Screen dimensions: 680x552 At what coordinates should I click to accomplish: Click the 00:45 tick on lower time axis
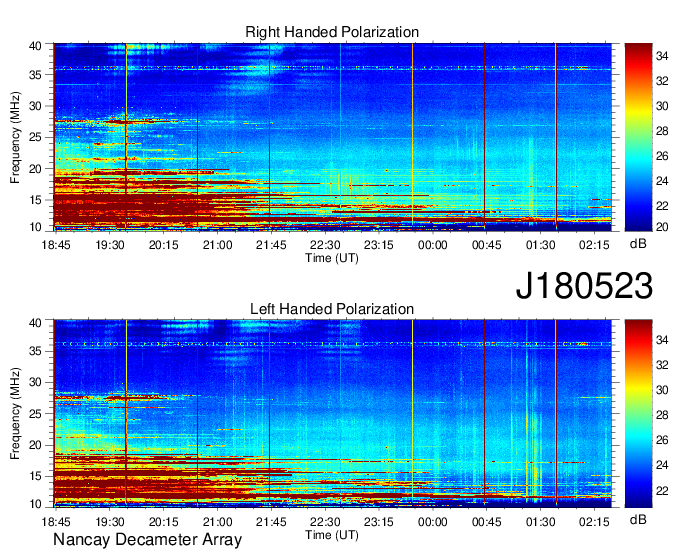coord(486,521)
